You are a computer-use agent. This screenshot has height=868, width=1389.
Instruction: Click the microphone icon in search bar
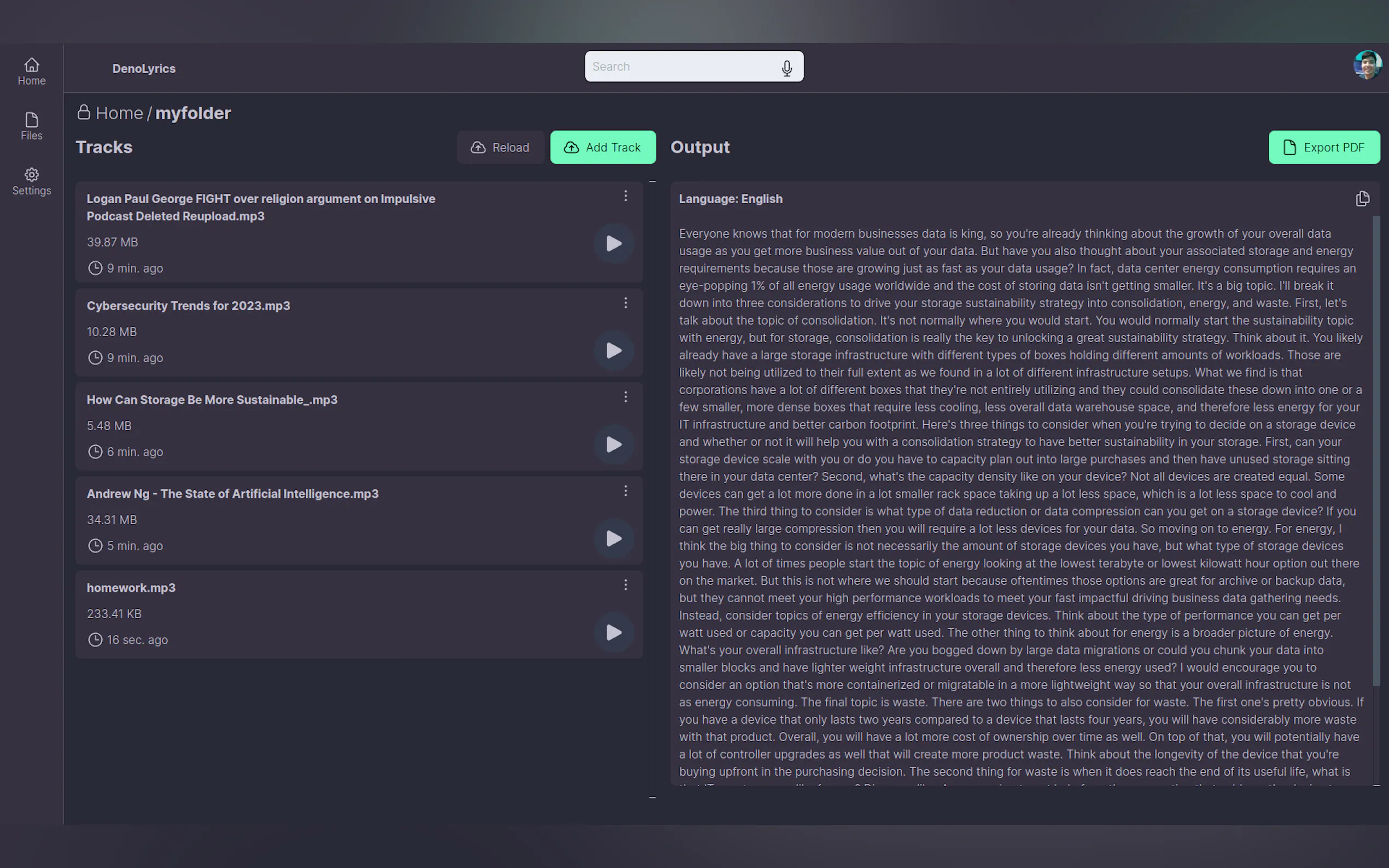point(787,68)
